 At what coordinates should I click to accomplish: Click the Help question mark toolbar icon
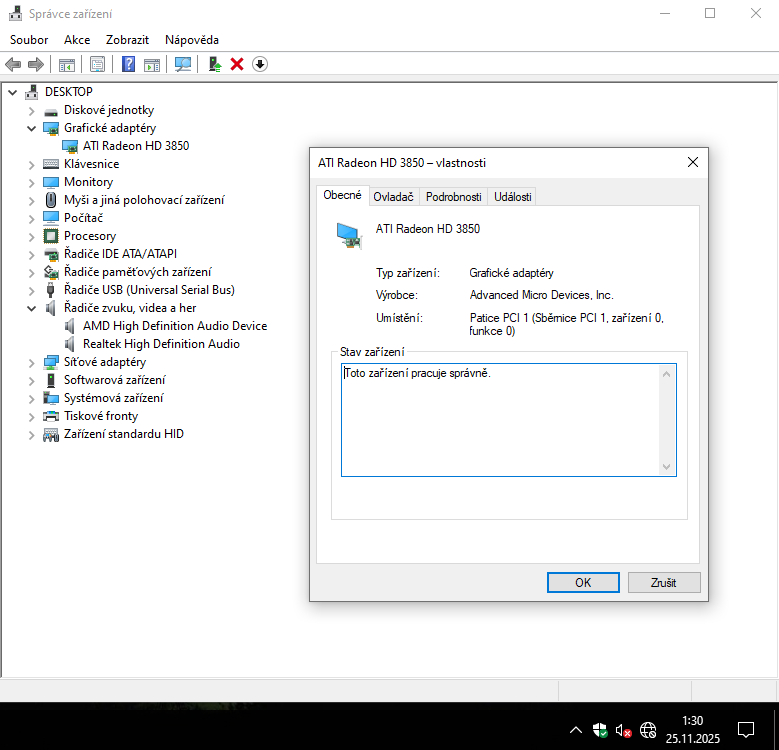(129, 64)
